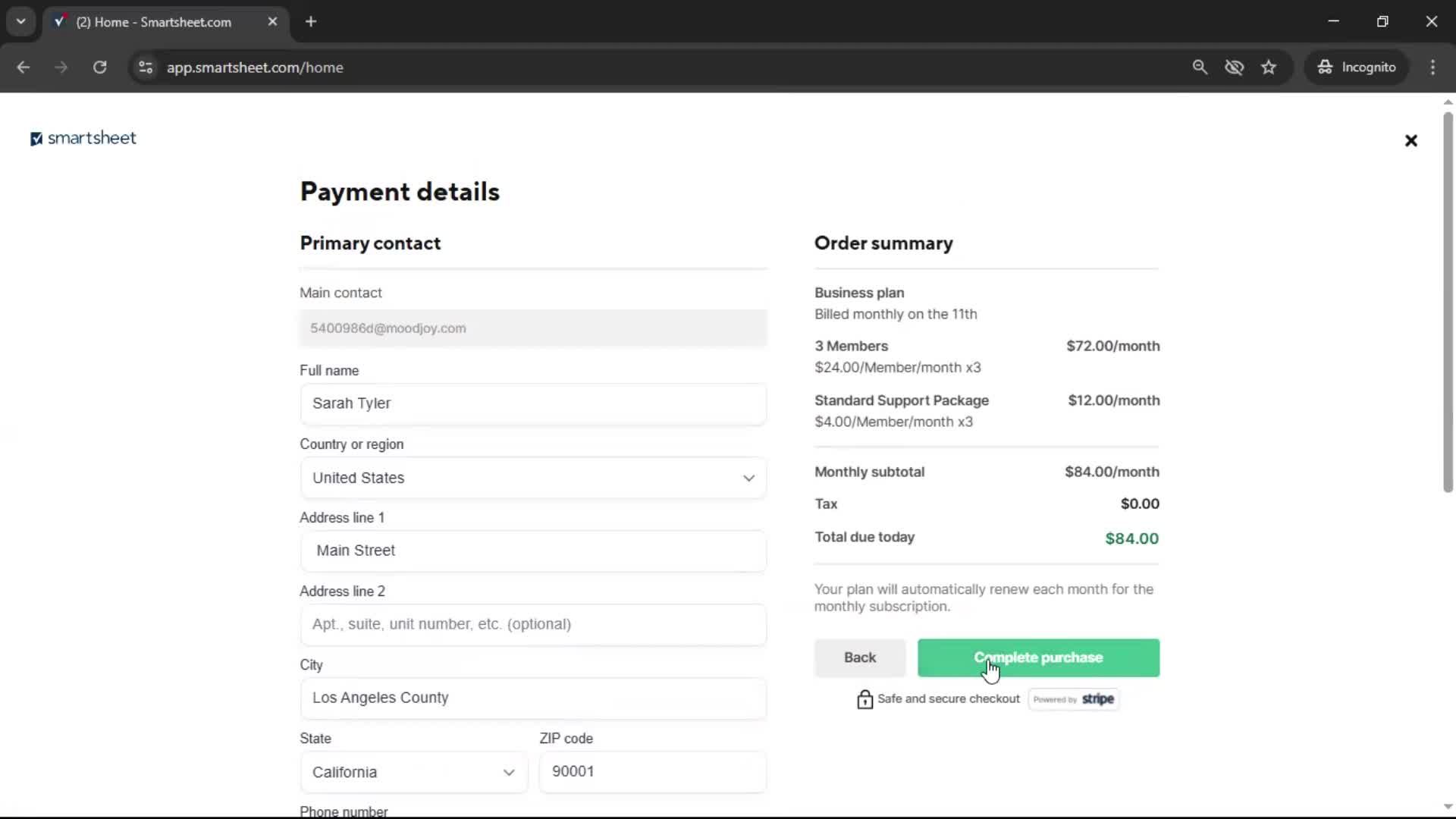Click the third-party cookies blocked eye icon
The width and height of the screenshot is (1456, 819).
click(1235, 67)
